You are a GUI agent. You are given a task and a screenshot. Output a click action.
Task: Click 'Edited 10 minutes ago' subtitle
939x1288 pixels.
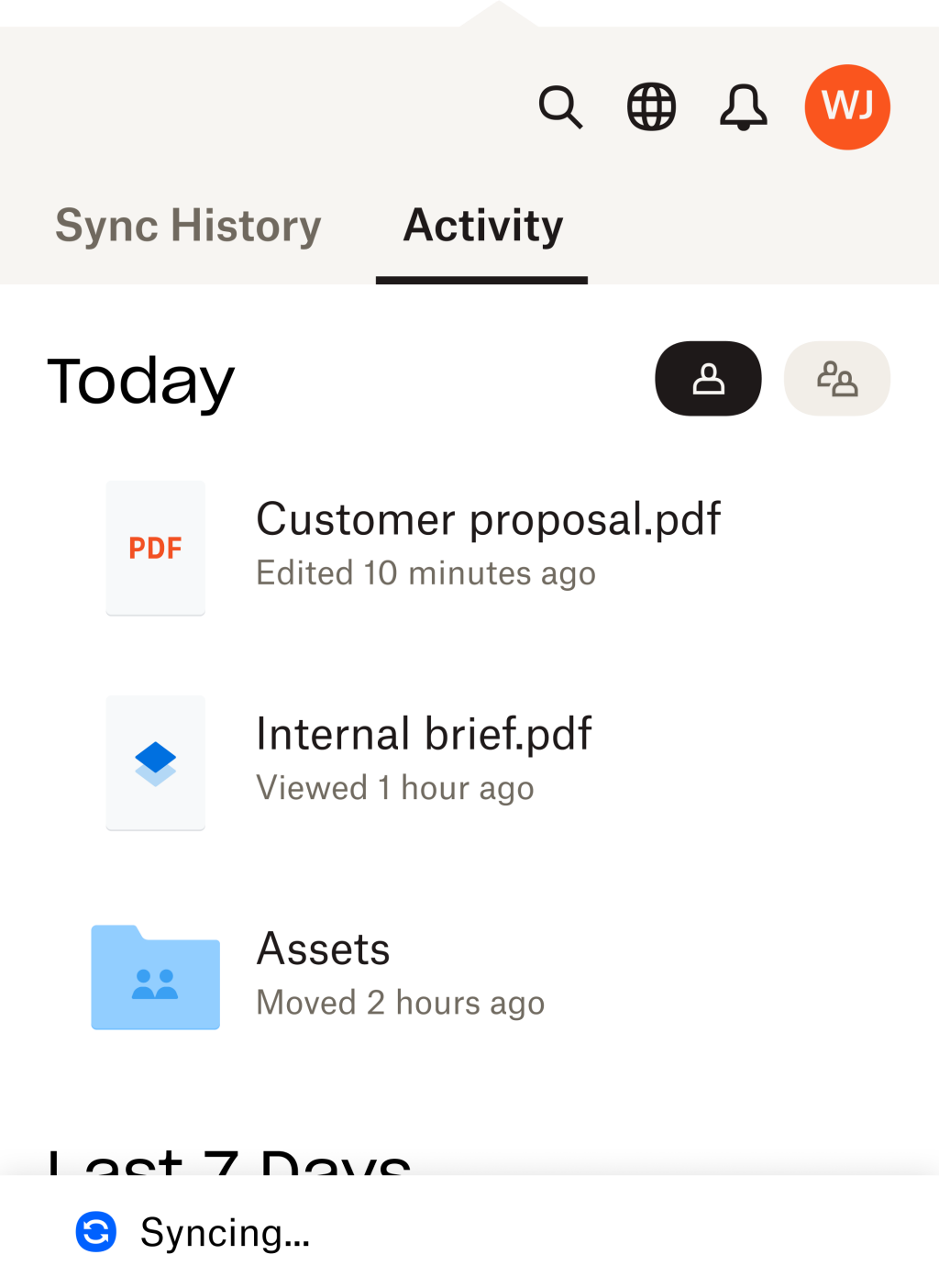[425, 573]
